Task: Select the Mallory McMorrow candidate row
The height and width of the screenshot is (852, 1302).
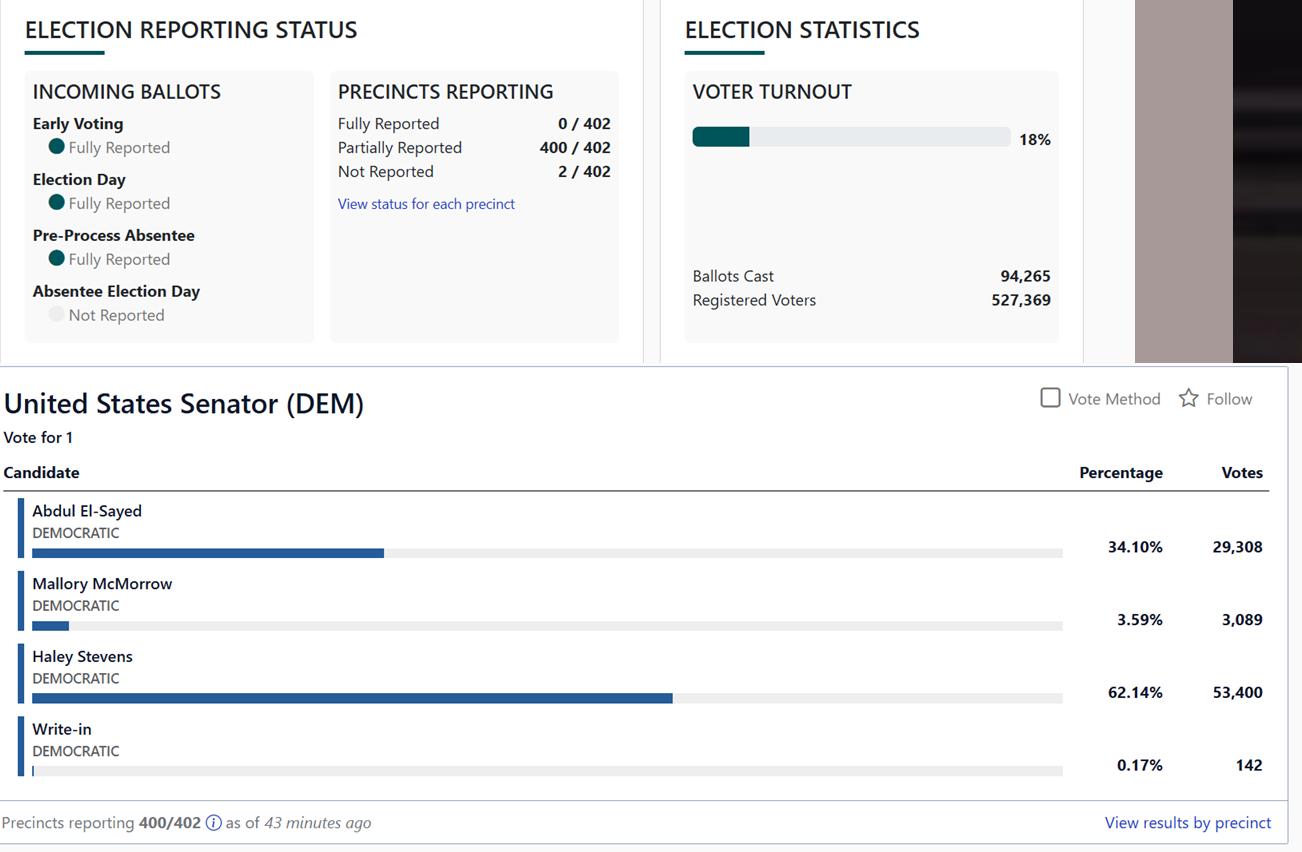Action: (641, 601)
